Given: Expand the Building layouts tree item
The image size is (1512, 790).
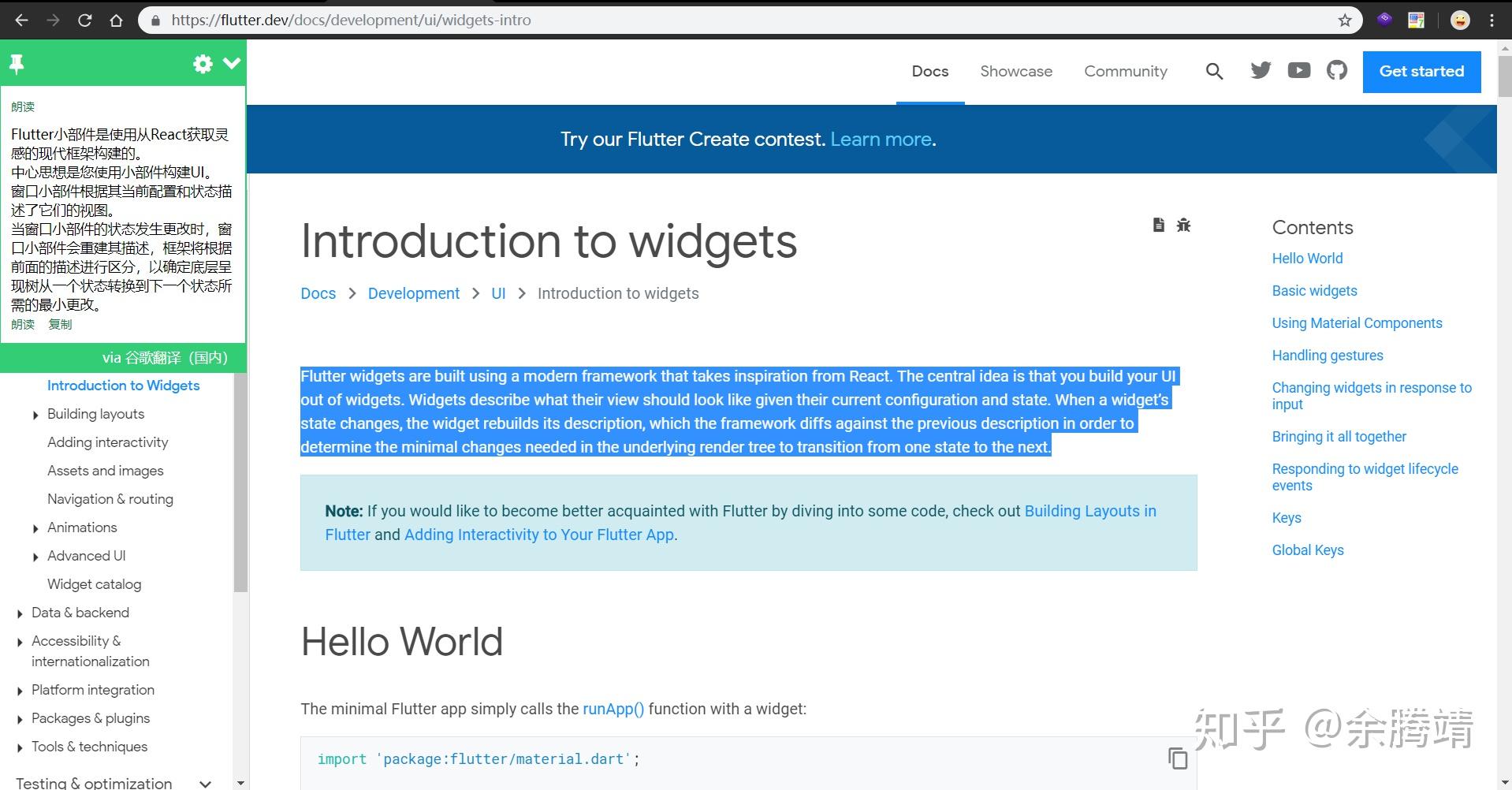Looking at the screenshot, I should 35,415.
